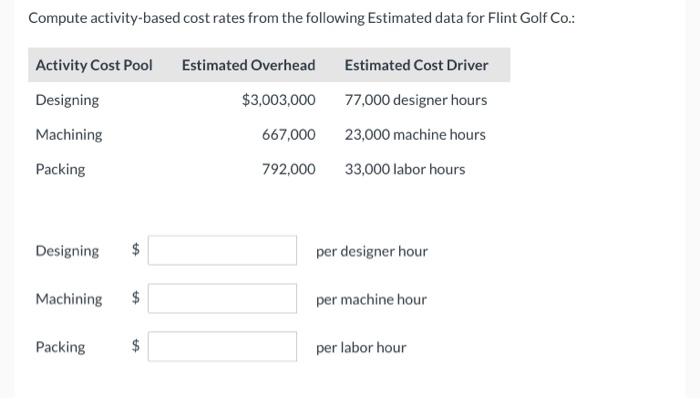The height and width of the screenshot is (399, 700).
Task: Click the 'Designing' label beside the answer field
Action: tap(67, 251)
